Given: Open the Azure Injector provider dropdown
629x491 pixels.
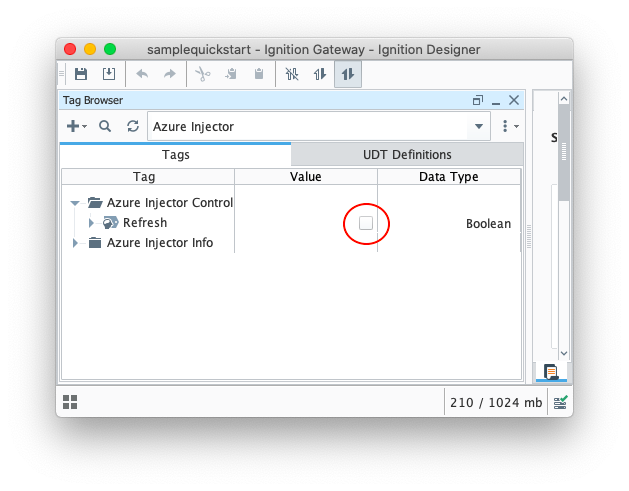Looking at the screenshot, I should tap(479, 126).
